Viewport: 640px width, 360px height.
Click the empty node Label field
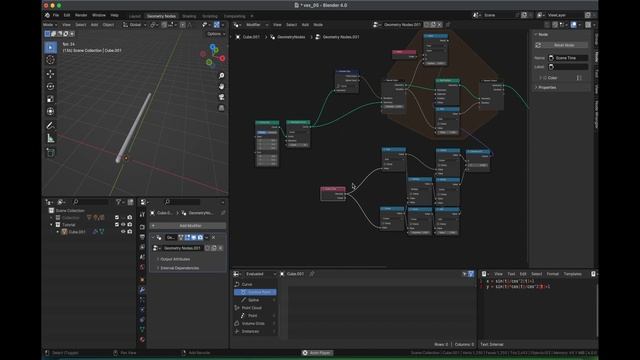(567, 67)
